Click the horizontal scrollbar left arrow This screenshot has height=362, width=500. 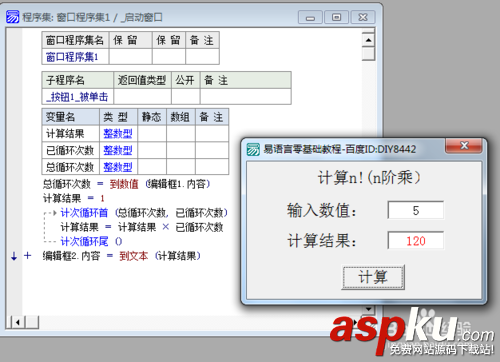click(18, 322)
